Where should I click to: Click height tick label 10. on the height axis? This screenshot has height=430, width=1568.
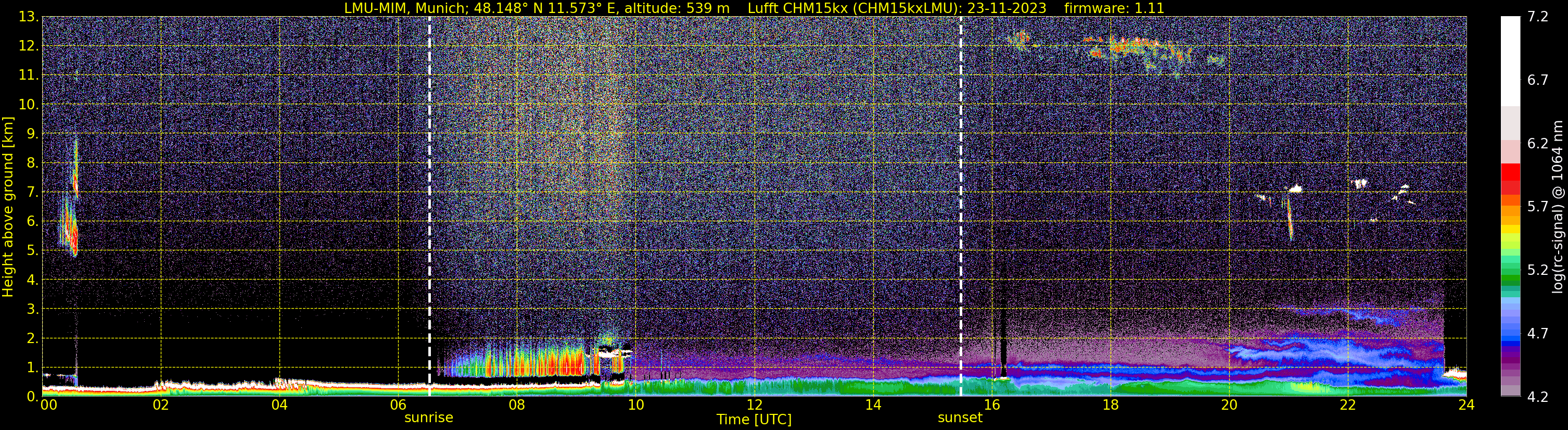pos(29,104)
